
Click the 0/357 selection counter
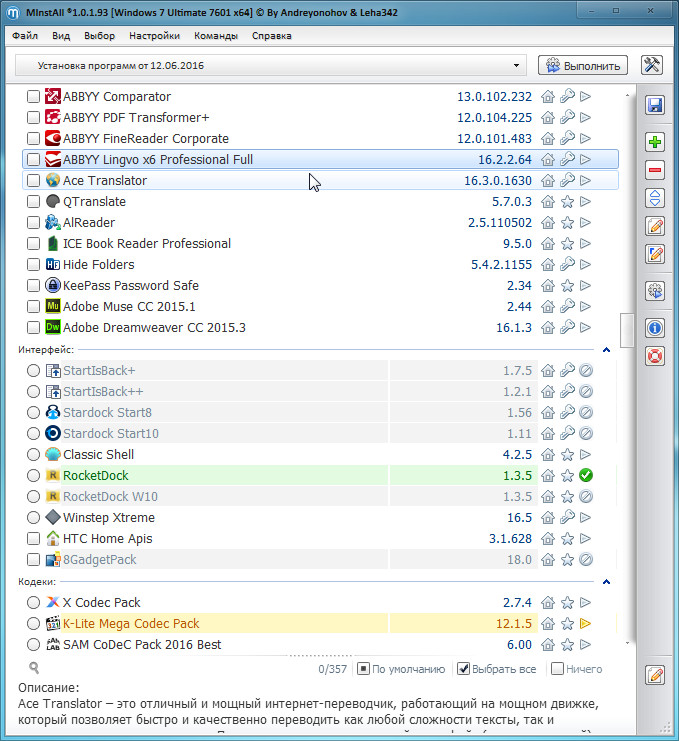pos(333,669)
